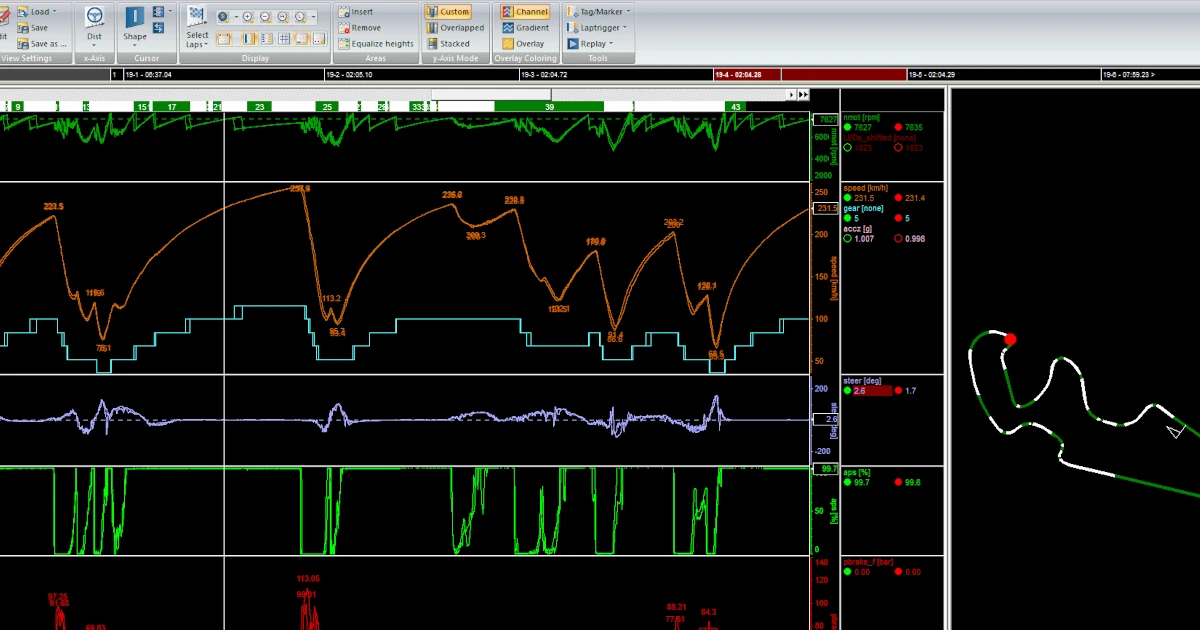Open the Tag/Marker dropdown
Image resolution: width=1200 pixels, height=630 pixels.
pyautogui.click(x=598, y=12)
